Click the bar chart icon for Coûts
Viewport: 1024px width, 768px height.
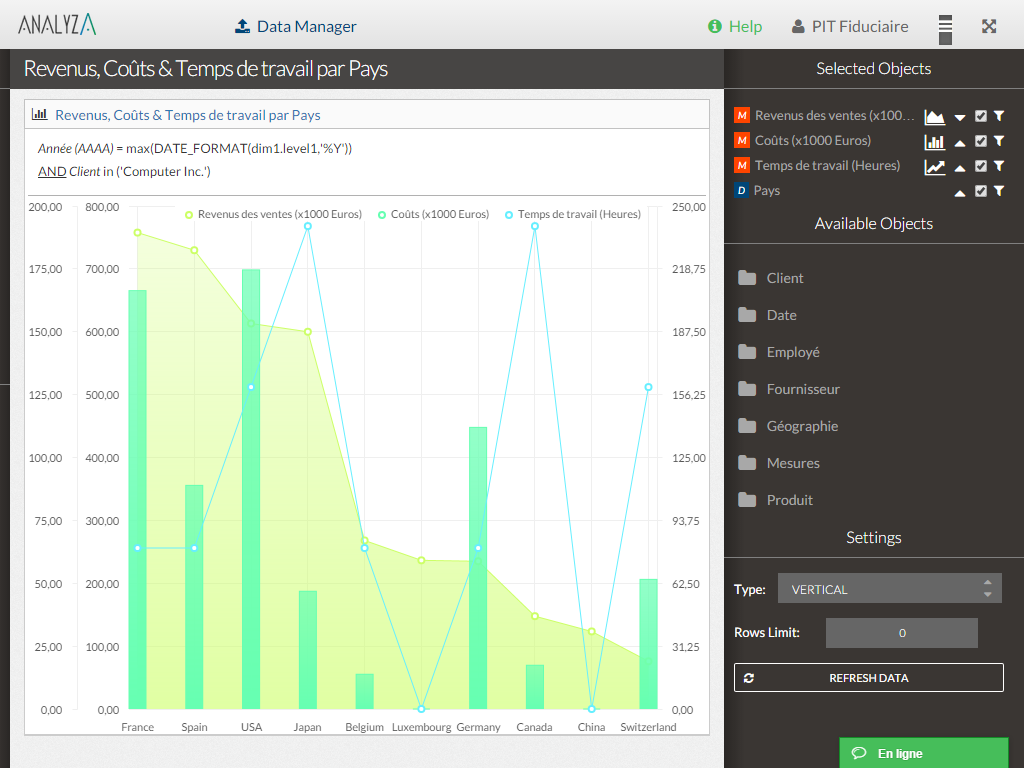[x=935, y=141]
